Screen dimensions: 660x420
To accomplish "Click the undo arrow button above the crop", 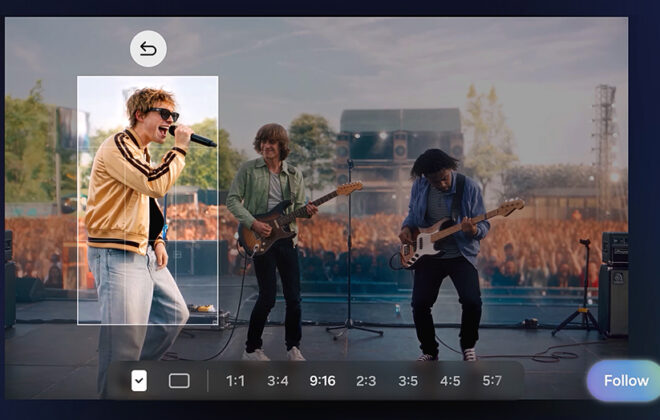I will coord(148,49).
